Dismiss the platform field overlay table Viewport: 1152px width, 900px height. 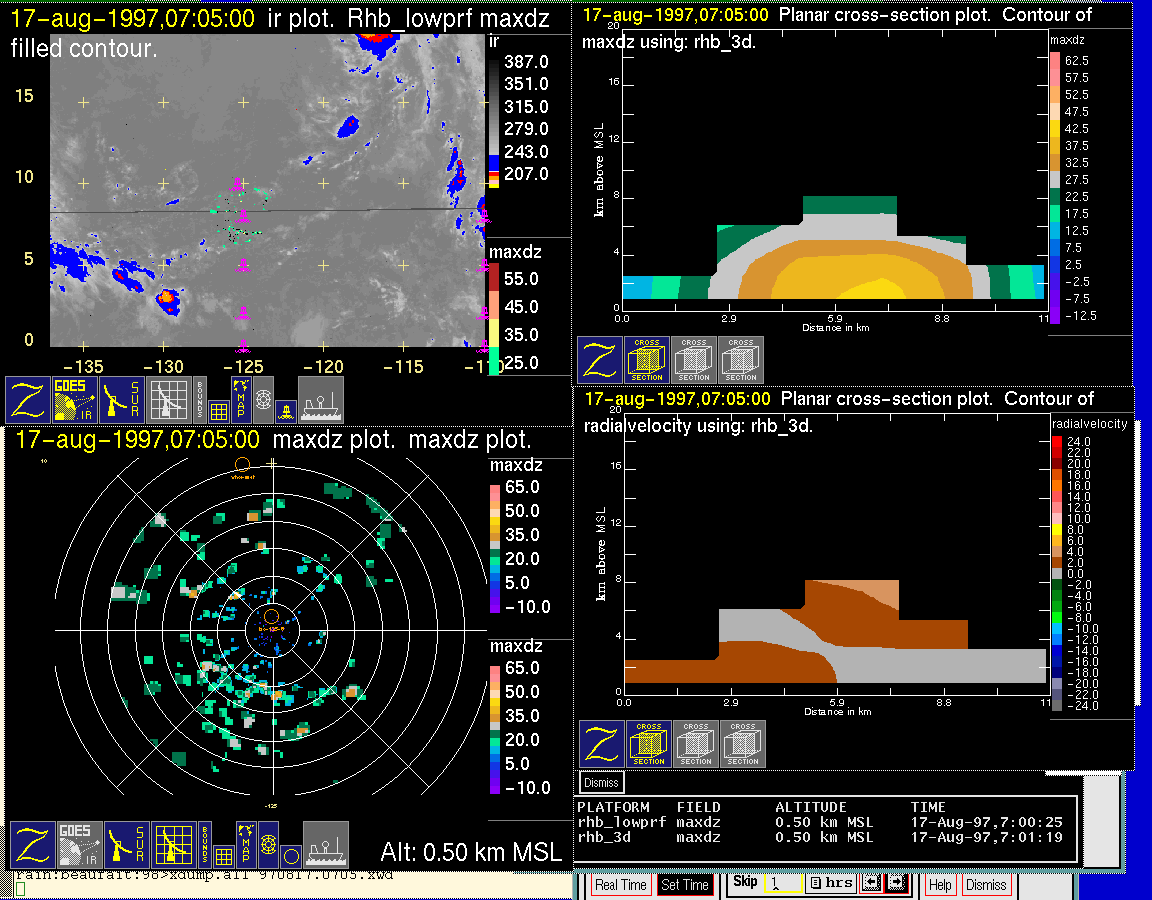tap(602, 782)
